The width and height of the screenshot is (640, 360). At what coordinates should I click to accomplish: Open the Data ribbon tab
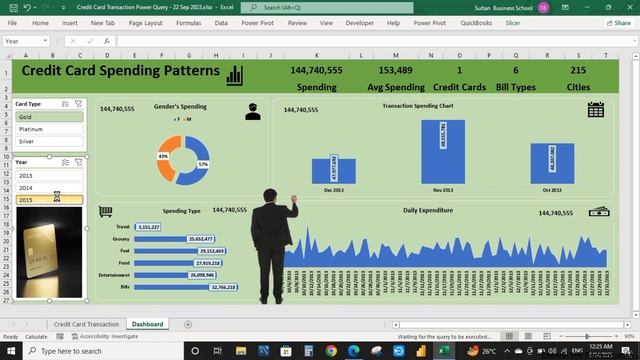pyautogui.click(x=221, y=23)
